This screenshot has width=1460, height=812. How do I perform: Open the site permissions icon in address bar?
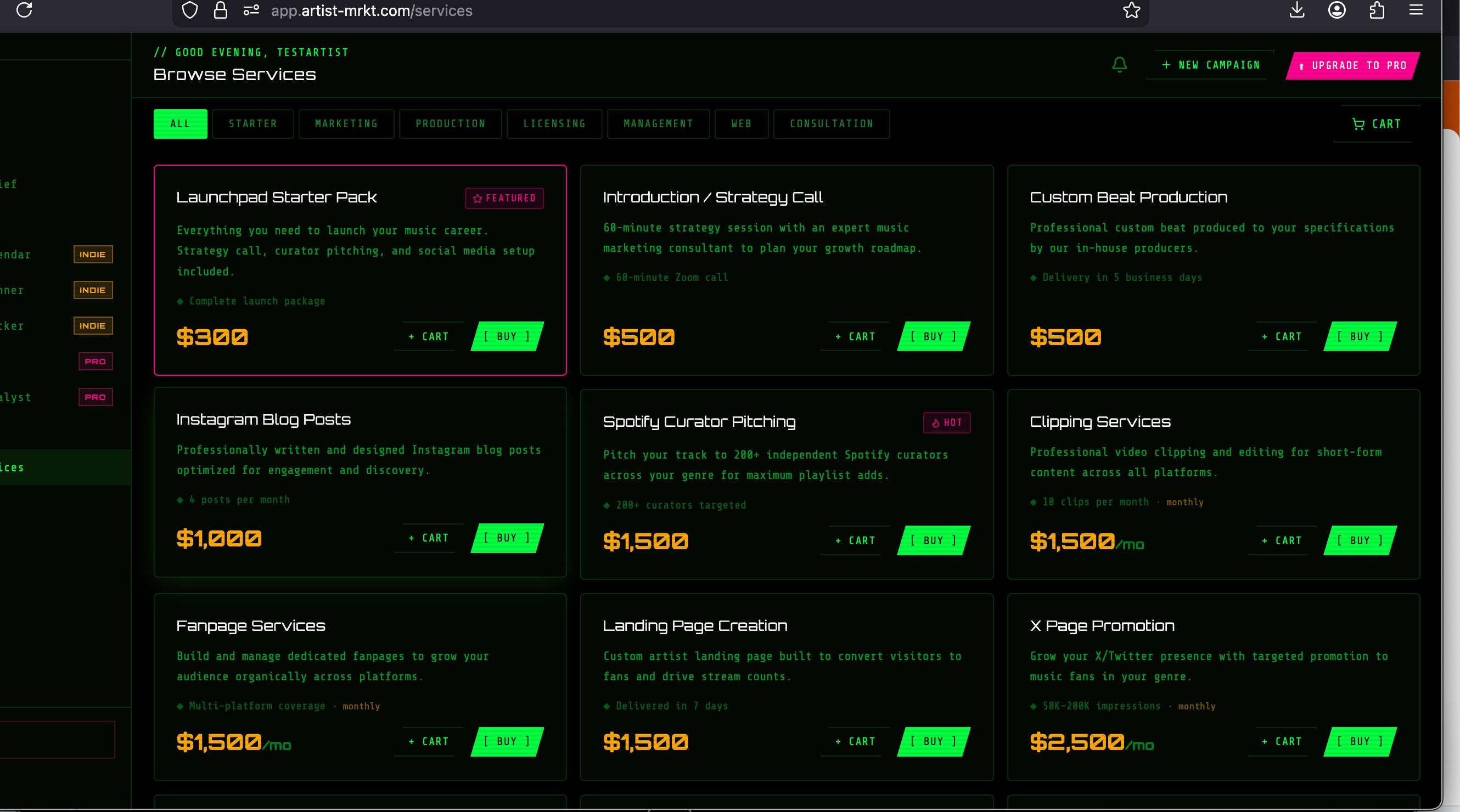[251, 10]
